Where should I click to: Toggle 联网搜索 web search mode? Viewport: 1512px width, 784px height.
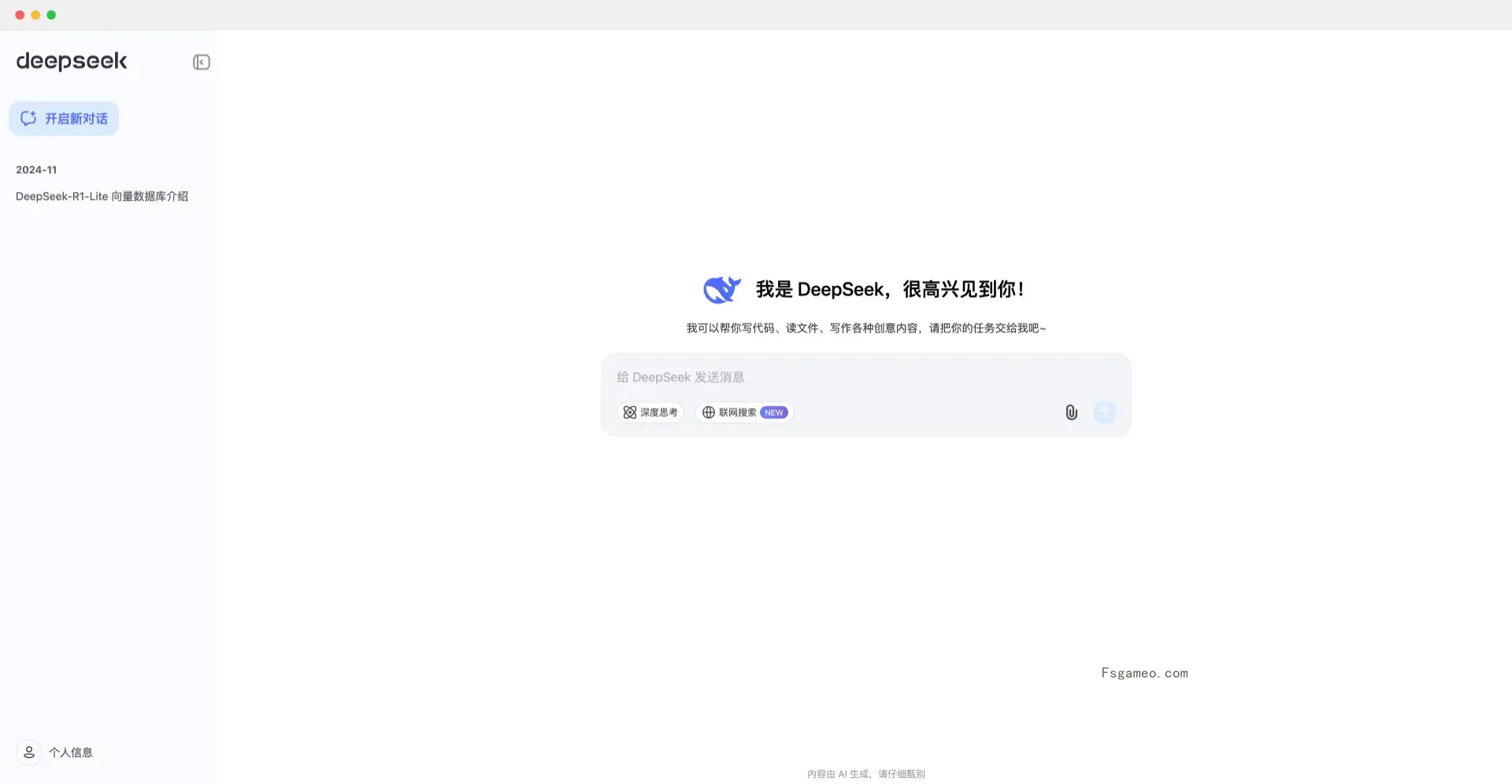[744, 412]
